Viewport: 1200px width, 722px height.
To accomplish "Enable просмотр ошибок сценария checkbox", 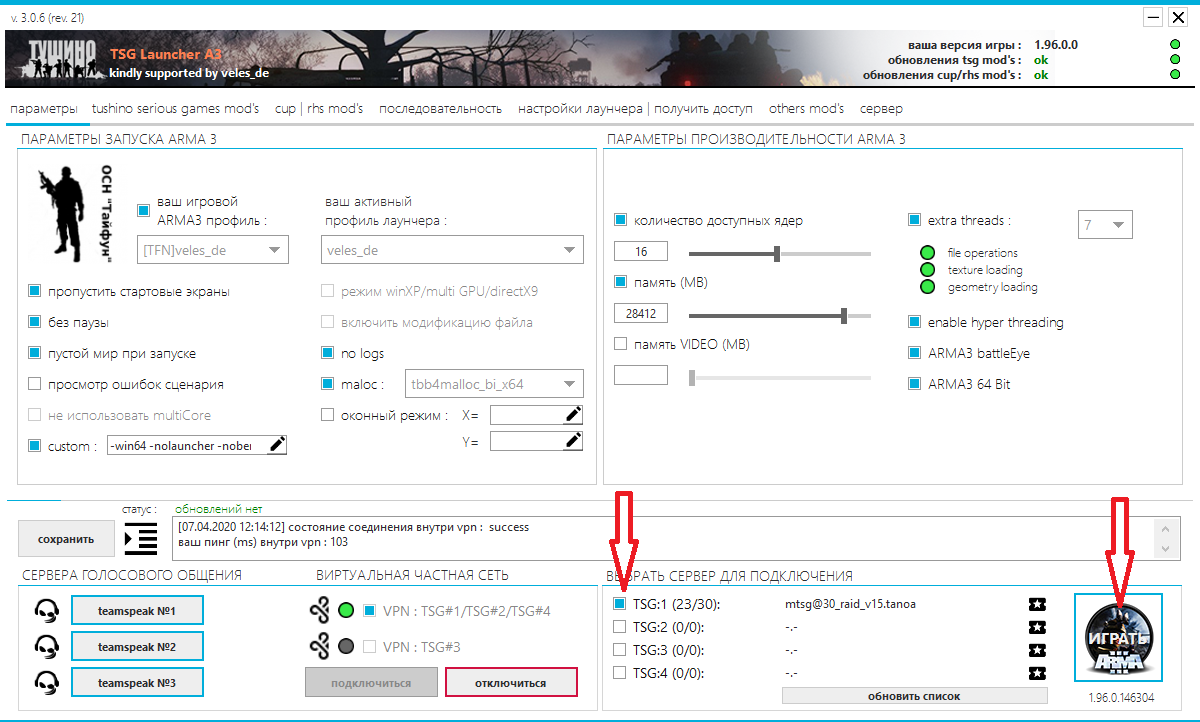I will [x=35, y=384].
